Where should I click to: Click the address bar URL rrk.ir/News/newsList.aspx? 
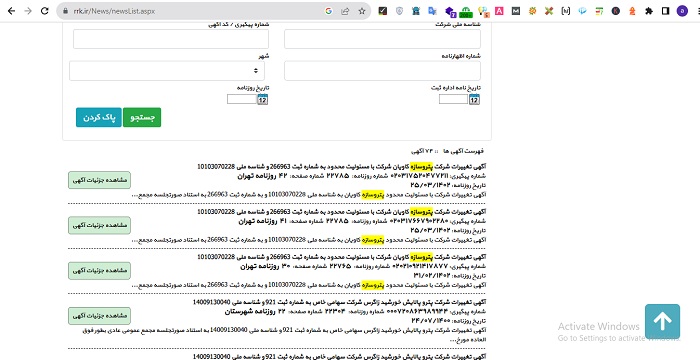pyautogui.click(x=114, y=11)
